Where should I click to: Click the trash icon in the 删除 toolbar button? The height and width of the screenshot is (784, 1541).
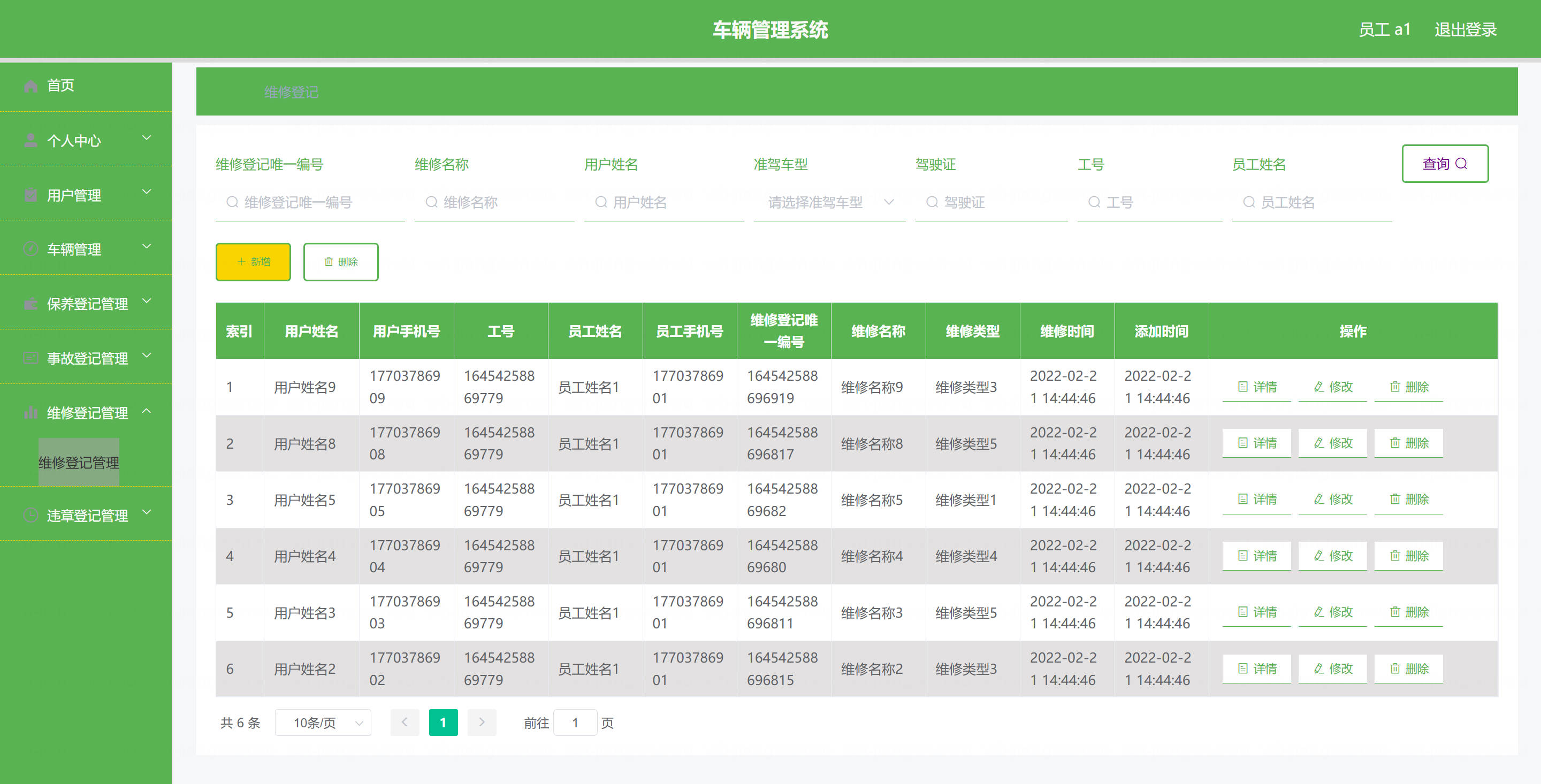pos(329,262)
